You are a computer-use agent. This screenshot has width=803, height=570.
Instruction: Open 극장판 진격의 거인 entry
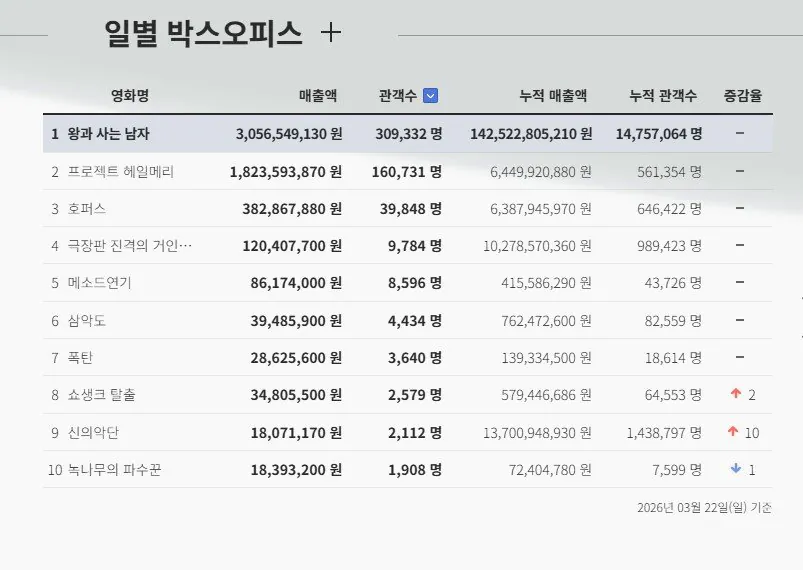coord(129,245)
